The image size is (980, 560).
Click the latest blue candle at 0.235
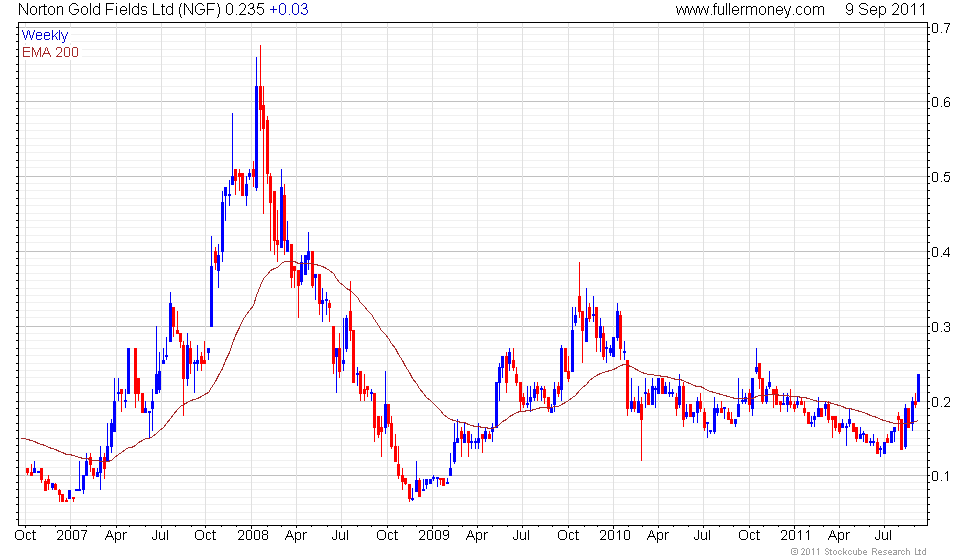(918, 388)
